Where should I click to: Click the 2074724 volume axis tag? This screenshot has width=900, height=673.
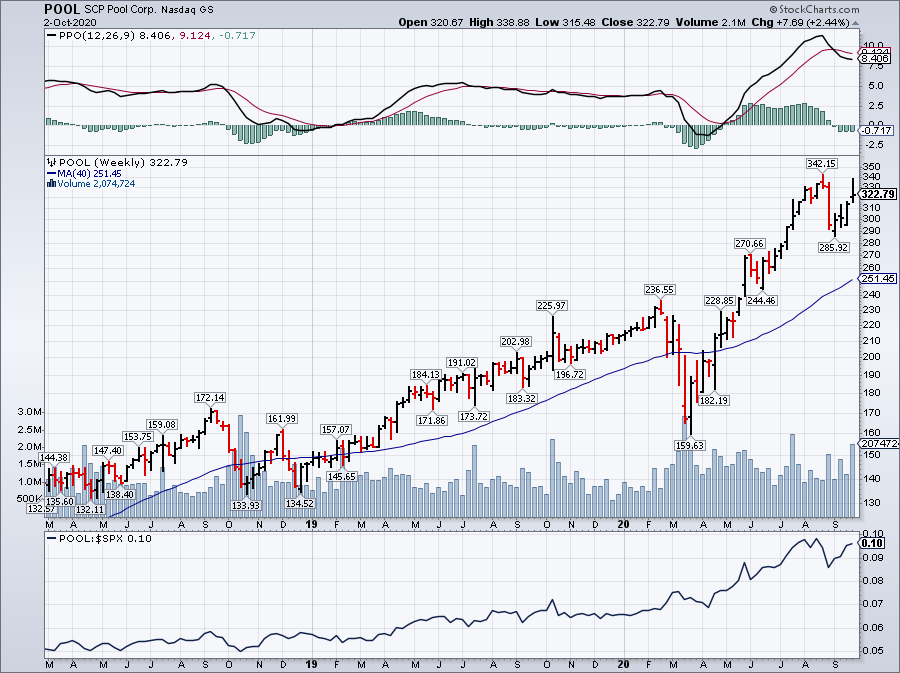[x=879, y=444]
